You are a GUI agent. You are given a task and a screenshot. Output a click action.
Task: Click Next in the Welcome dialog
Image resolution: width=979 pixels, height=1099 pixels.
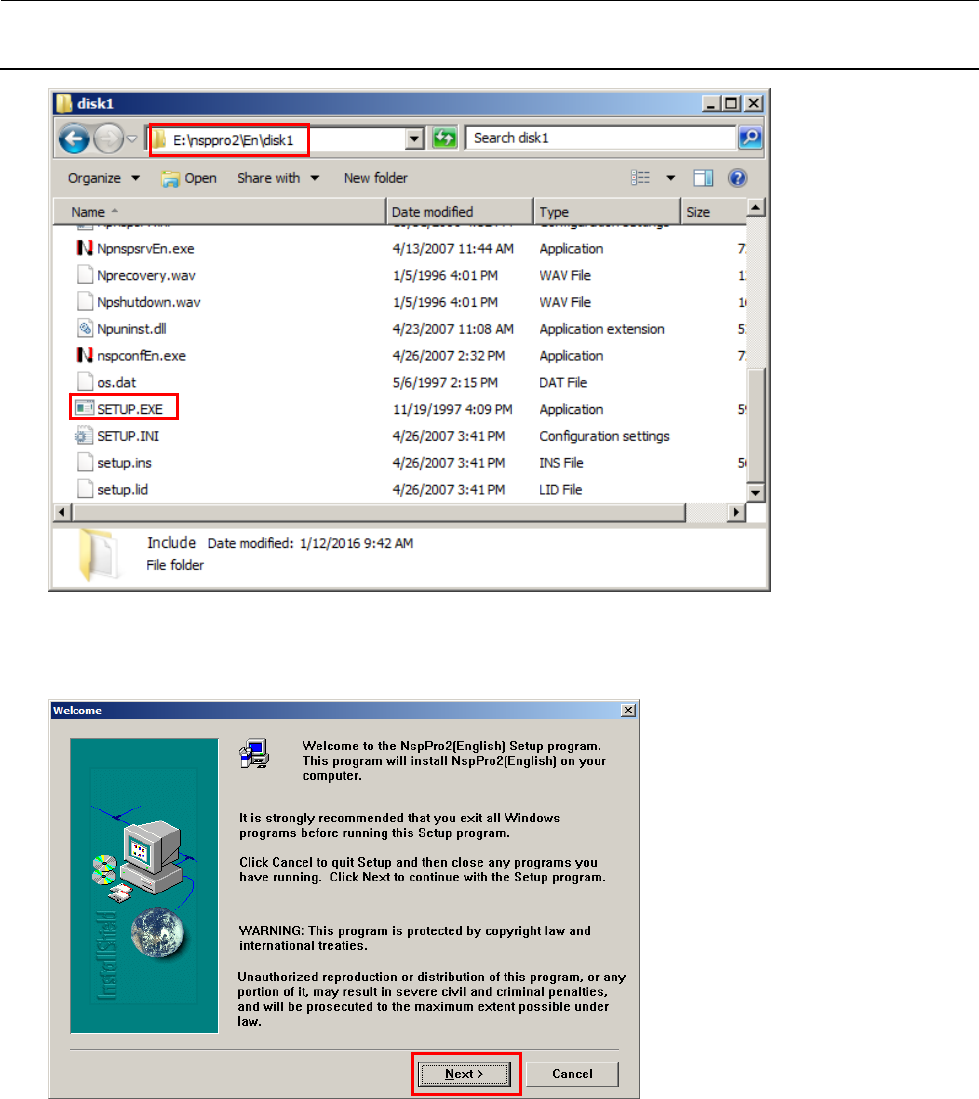pyautogui.click(x=464, y=1074)
